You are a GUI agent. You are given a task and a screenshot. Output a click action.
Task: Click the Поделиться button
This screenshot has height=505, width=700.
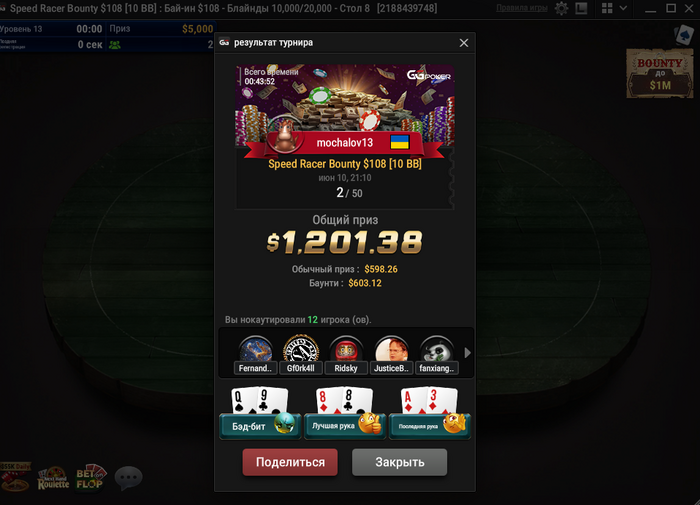click(x=290, y=462)
